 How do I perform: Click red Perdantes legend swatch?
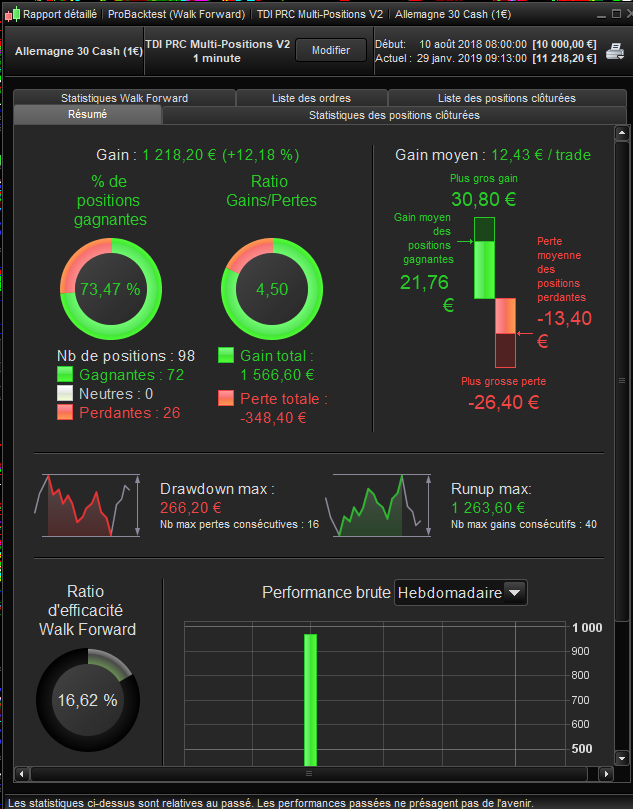[x=65, y=412]
